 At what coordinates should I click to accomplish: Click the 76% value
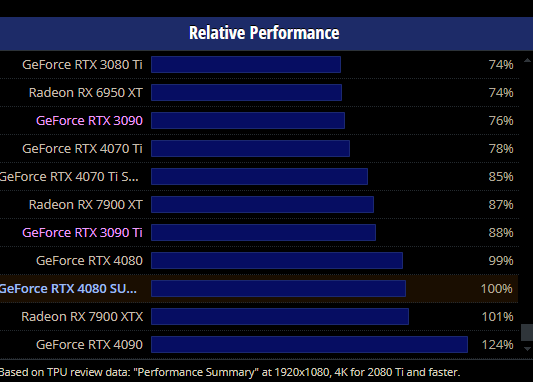pos(501,121)
